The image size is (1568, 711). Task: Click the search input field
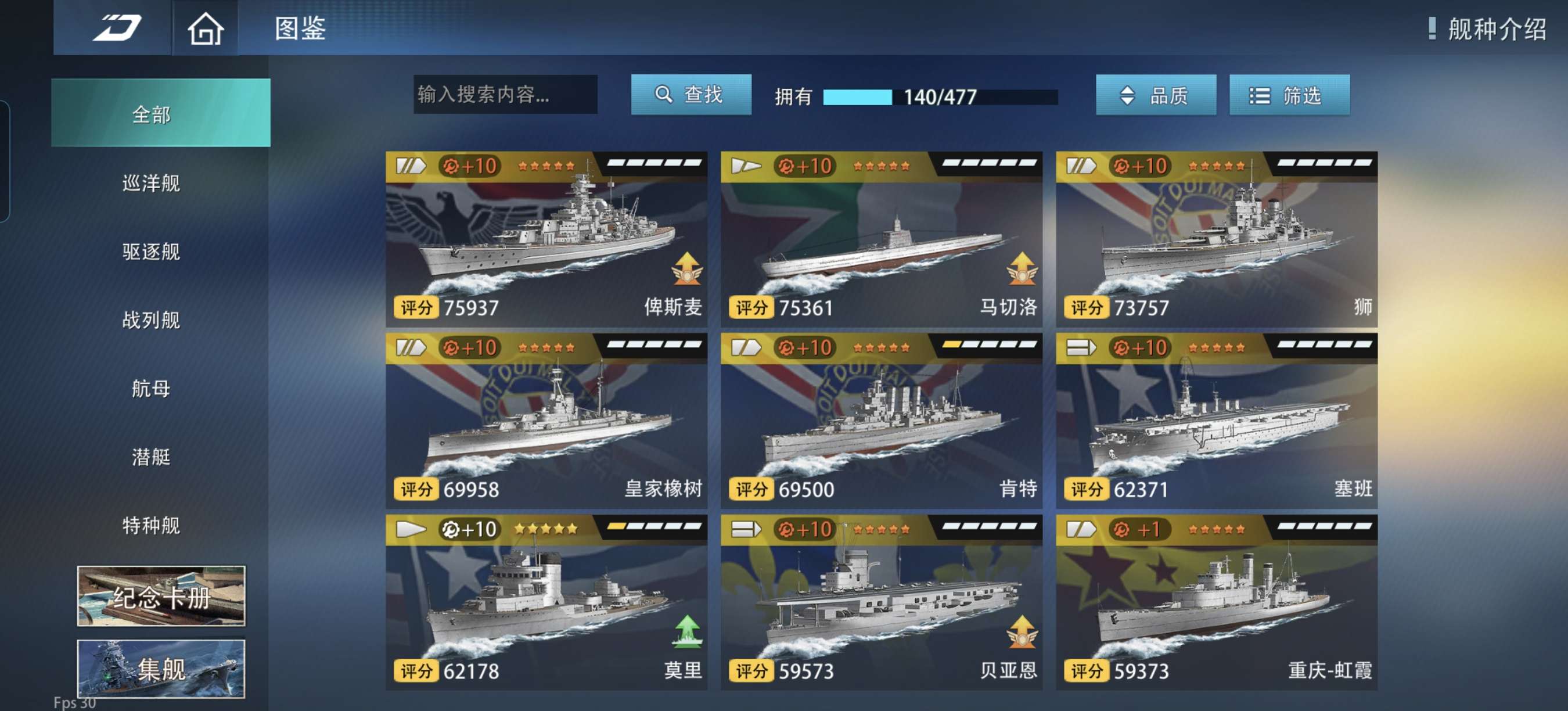point(505,94)
